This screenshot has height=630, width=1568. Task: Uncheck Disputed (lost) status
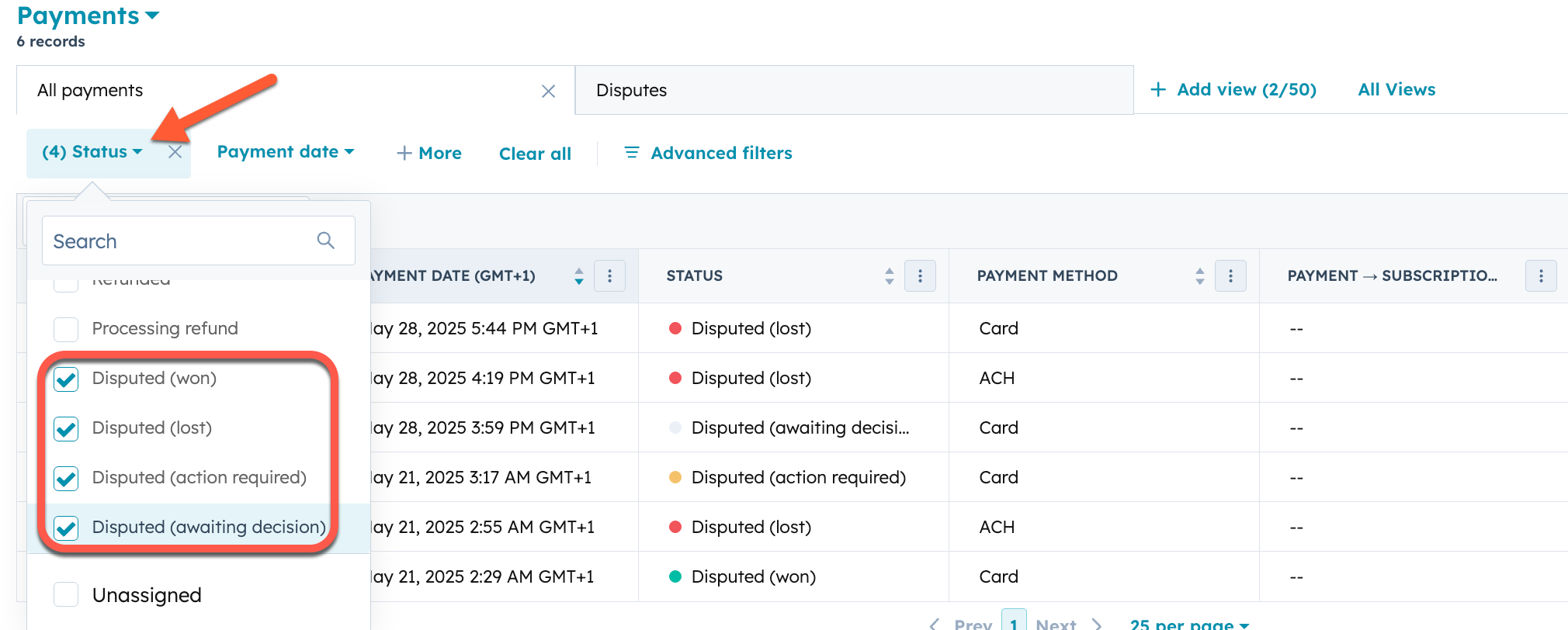coord(66,428)
